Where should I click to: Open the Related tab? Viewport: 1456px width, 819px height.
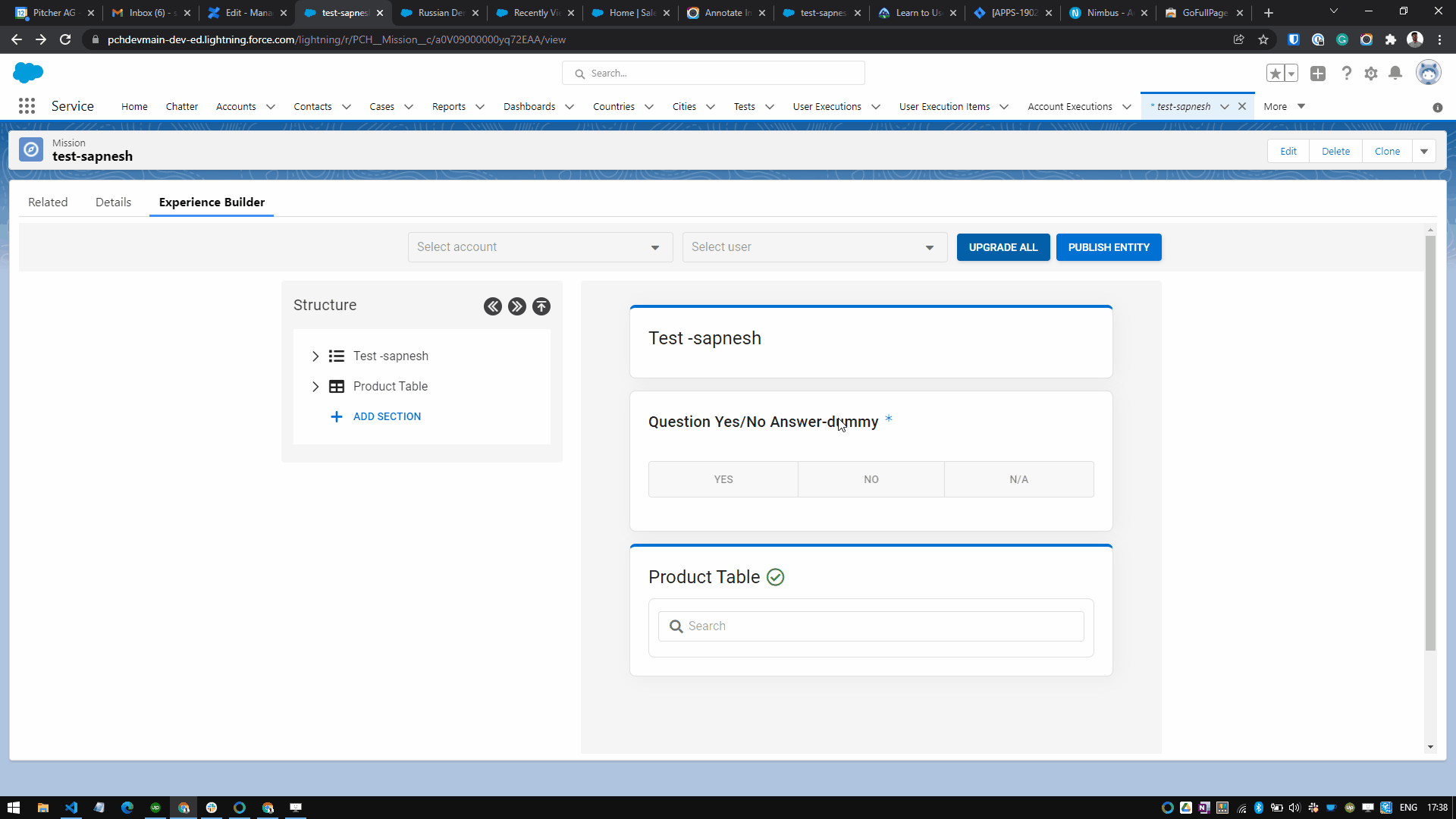click(48, 202)
